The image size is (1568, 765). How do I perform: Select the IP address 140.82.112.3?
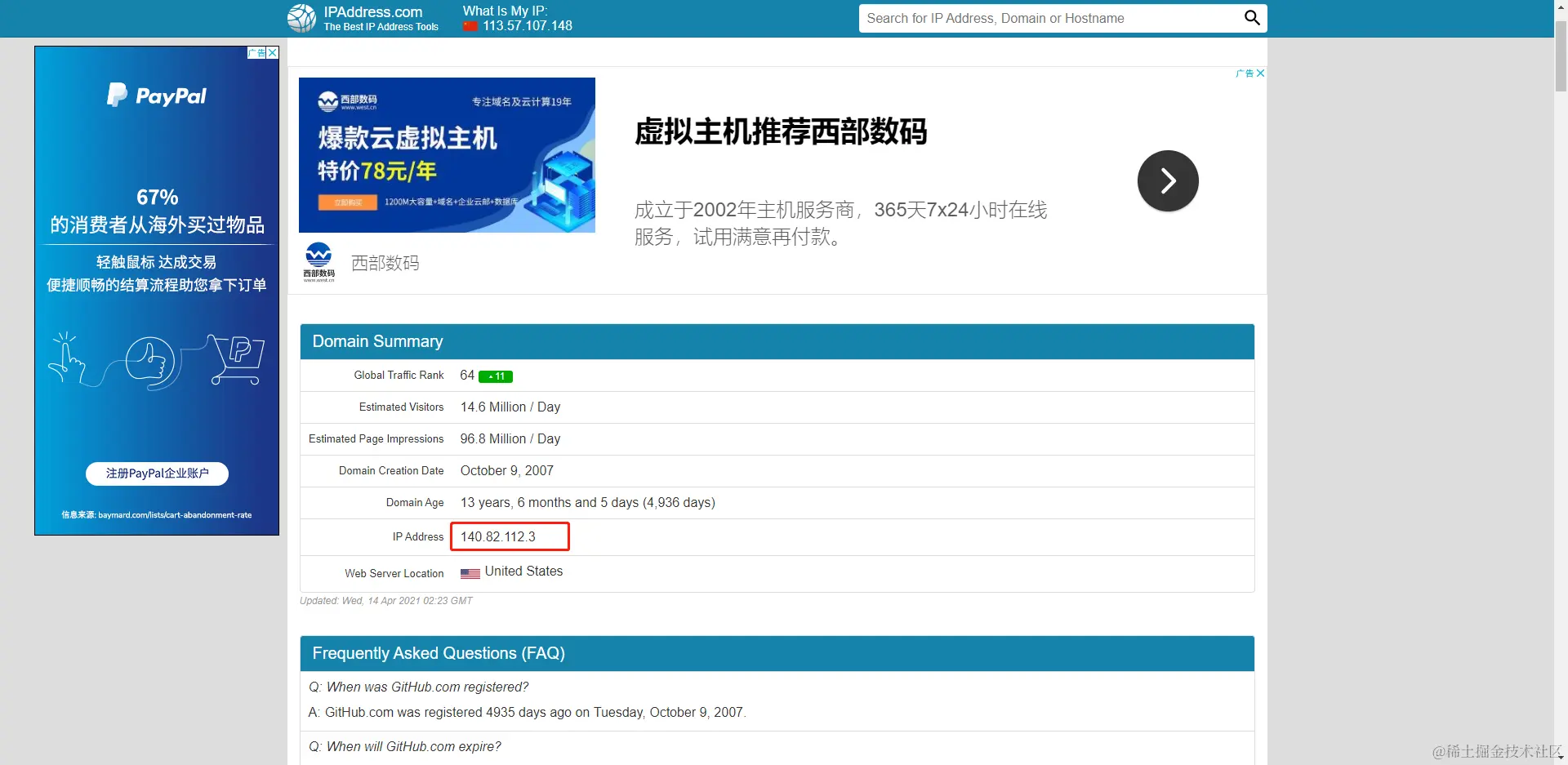tap(498, 536)
